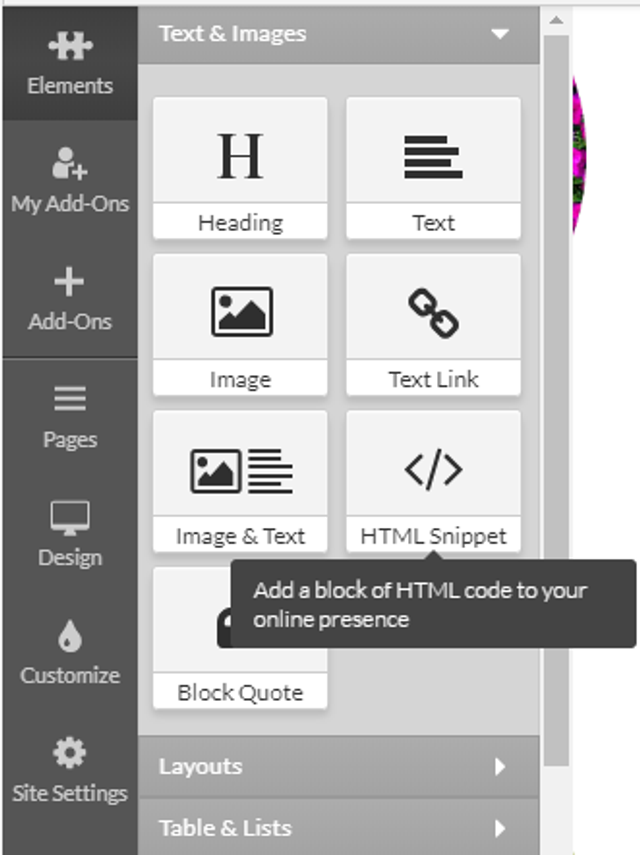640x855 pixels.
Task: Add a Block Quote element
Action: pyautogui.click(x=240, y=638)
